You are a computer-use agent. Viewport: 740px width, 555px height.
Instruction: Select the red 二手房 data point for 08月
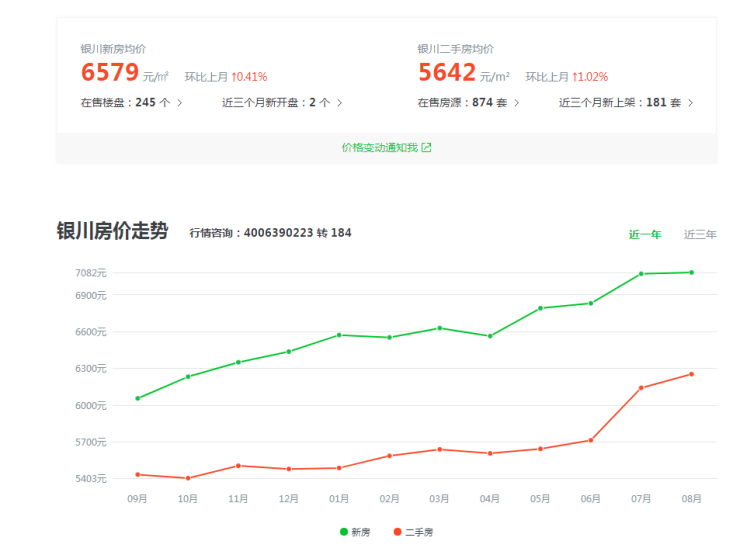click(x=691, y=374)
